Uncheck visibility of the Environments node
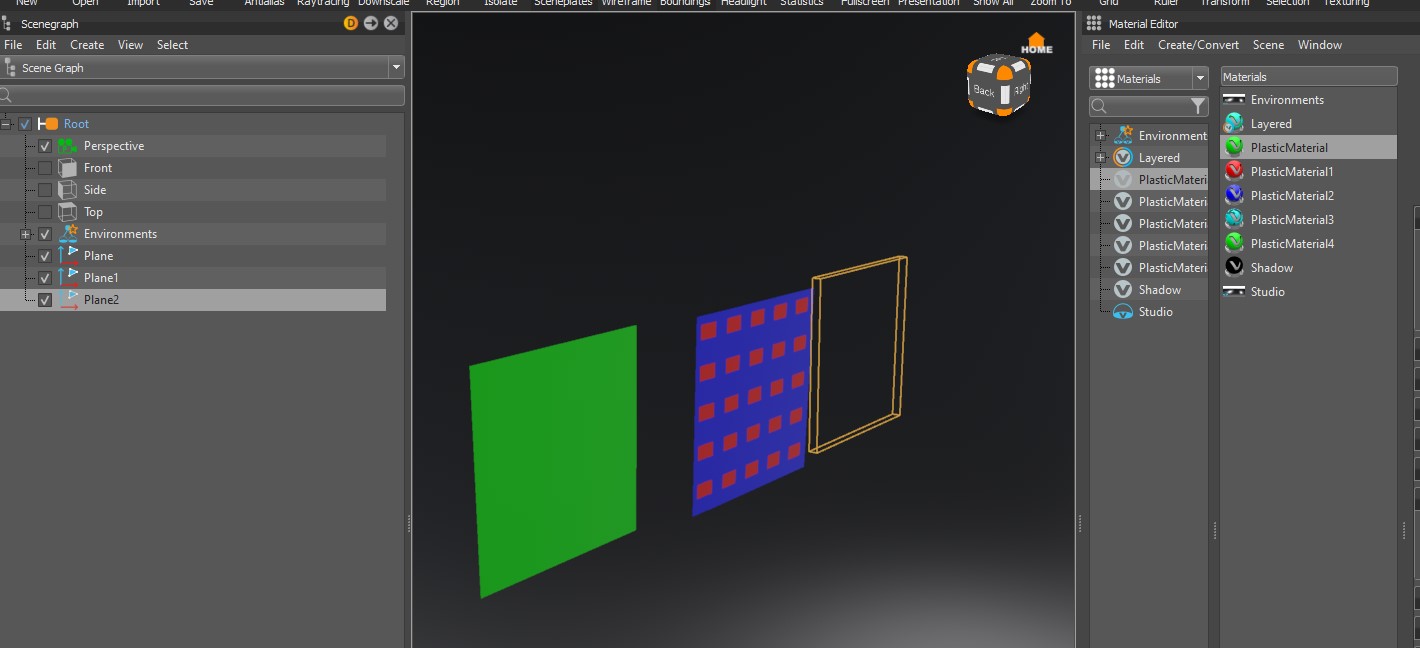Viewport: 1420px width, 648px height. click(x=44, y=233)
